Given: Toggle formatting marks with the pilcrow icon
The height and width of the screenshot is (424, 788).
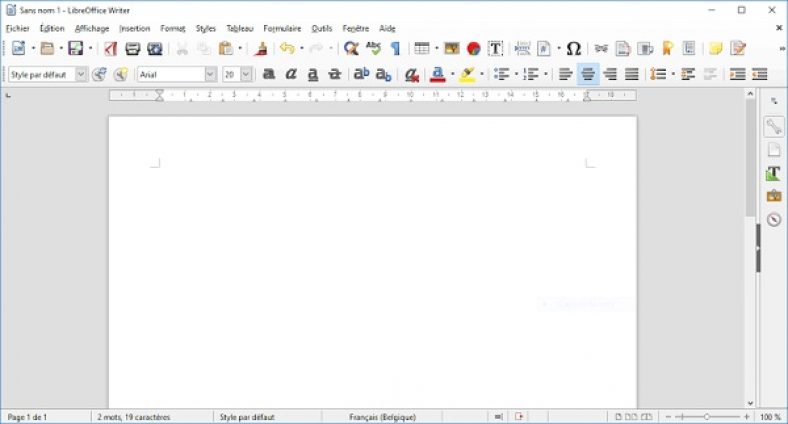Looking at the screenshot, I should [396, 48].
